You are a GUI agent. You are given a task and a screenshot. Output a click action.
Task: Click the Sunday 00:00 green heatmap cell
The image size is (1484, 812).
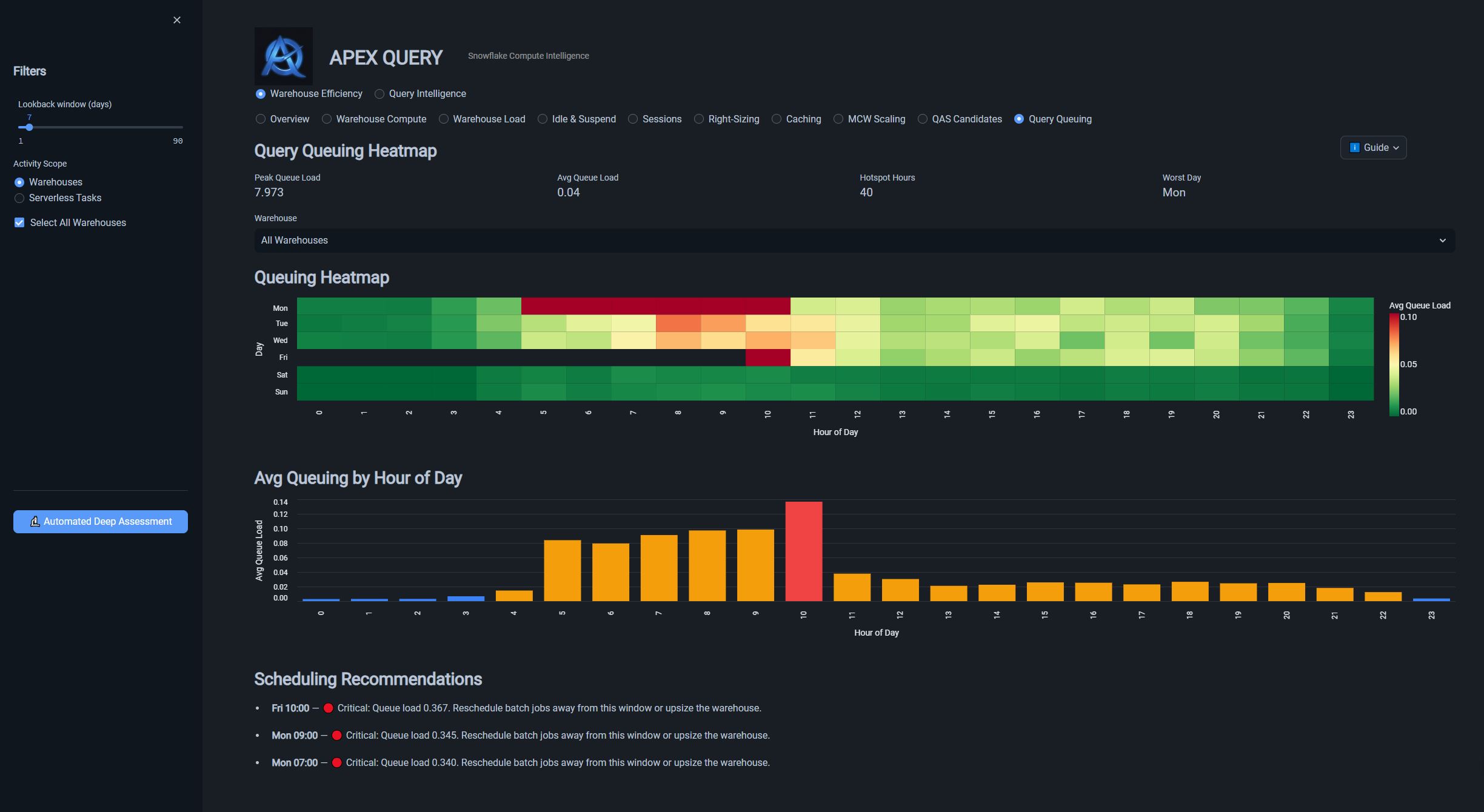coord(319,392)
